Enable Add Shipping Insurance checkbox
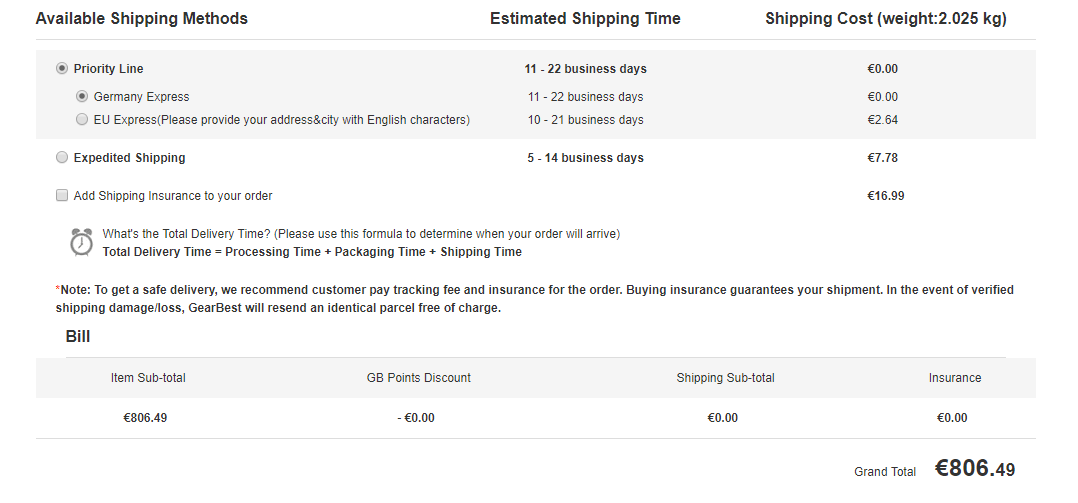This screenshot has height=503, width=1078. tap(62, 196)
